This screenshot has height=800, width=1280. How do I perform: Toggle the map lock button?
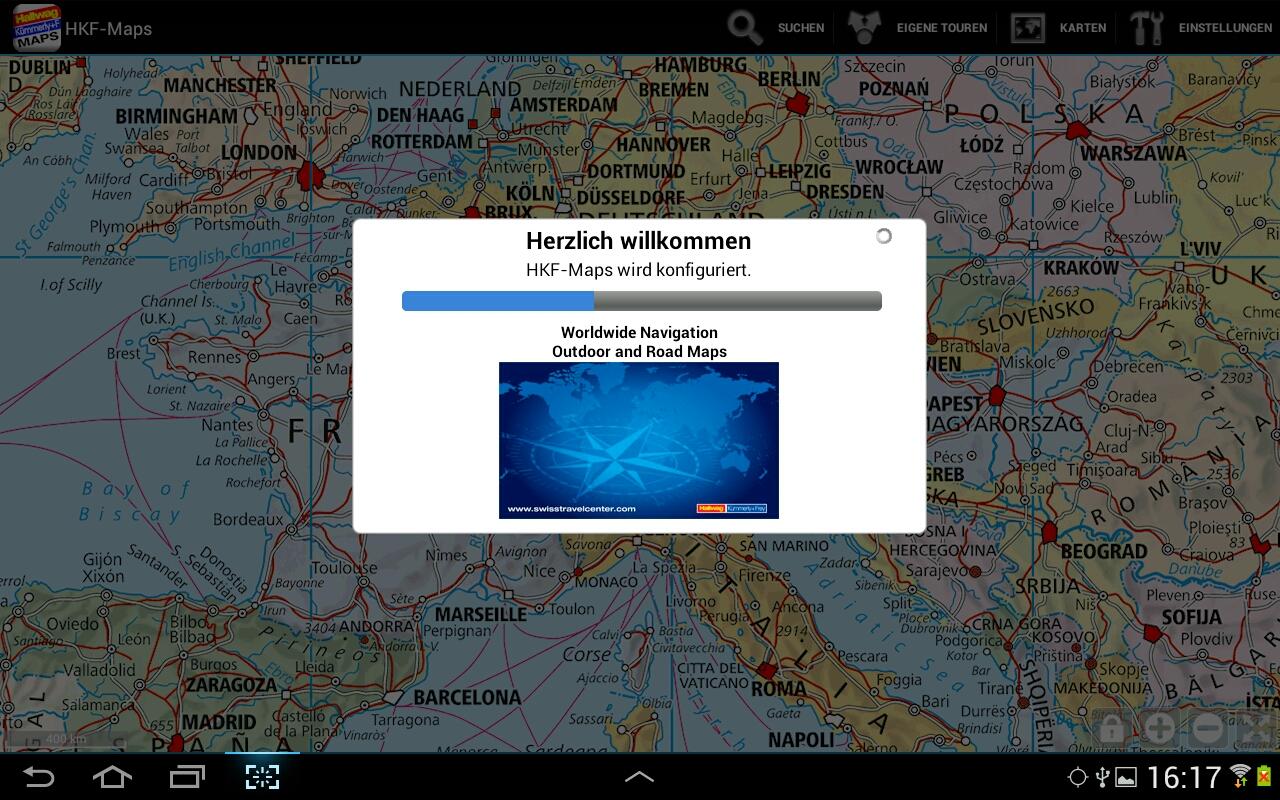[x=1111, y=728]
